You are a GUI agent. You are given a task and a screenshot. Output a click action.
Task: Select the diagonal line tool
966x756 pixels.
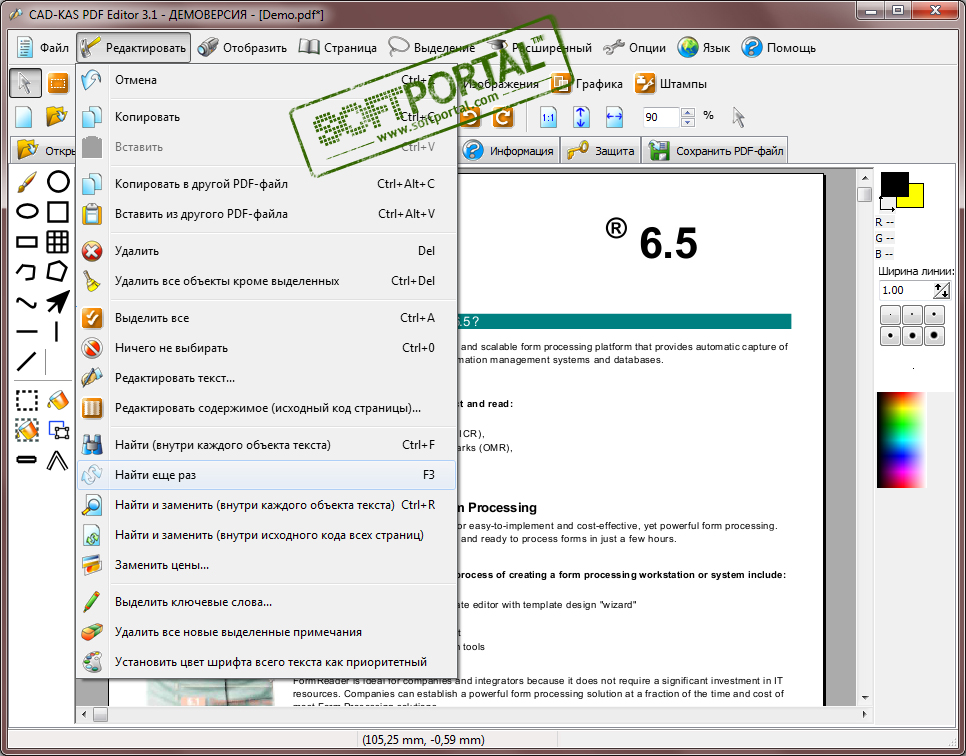(26, 361)
